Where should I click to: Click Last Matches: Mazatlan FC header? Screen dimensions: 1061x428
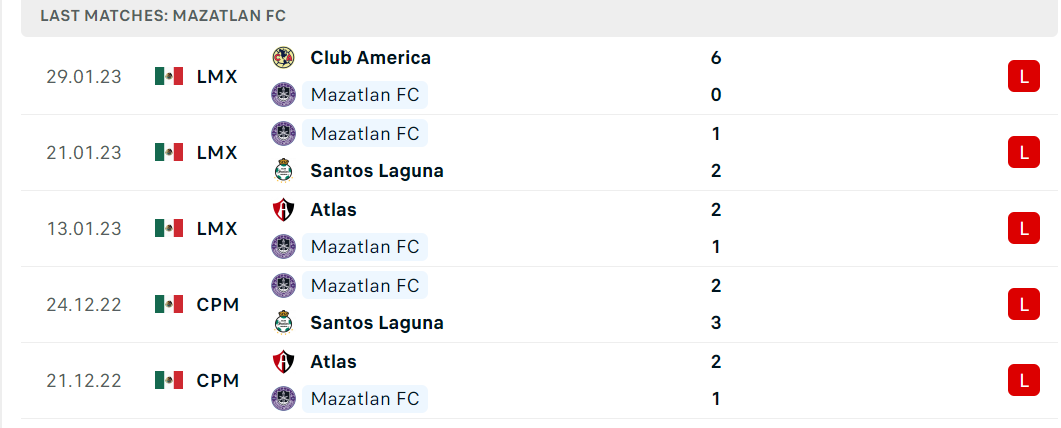(x=163, y=16)
